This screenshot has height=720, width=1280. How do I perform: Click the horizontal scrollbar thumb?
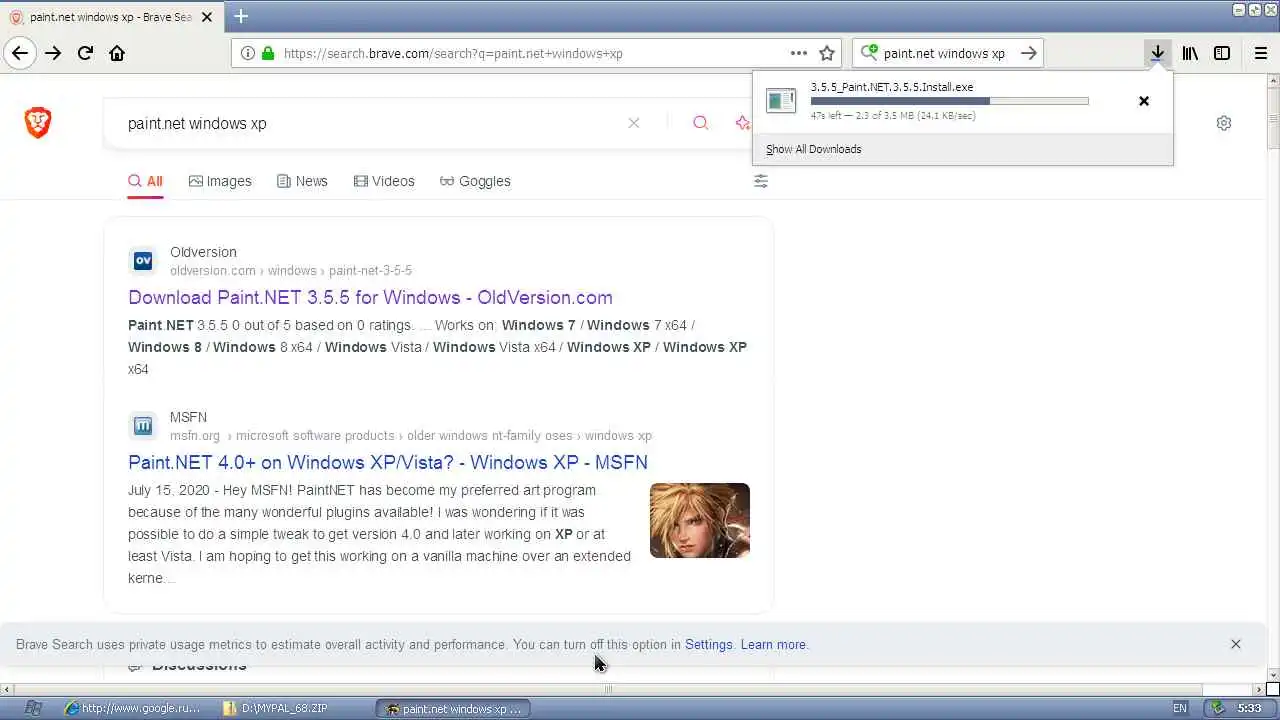[x=607, y=689]
